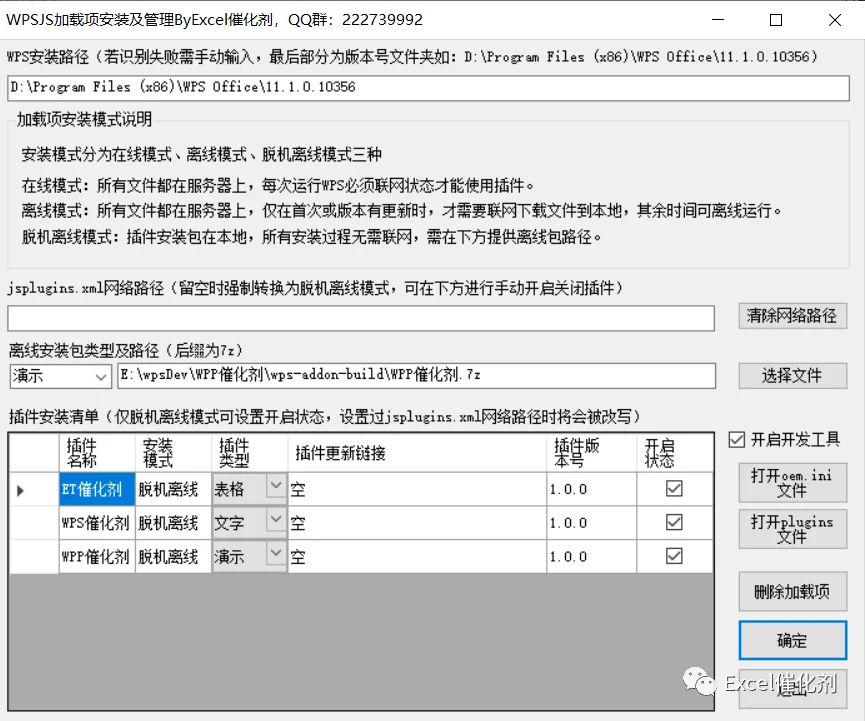Viewport: 865px width, 721px height.
Task: Uncheck 开启状态 for the WPP催化剂 row
Action: pyautogui.click(x=674, y=556)
